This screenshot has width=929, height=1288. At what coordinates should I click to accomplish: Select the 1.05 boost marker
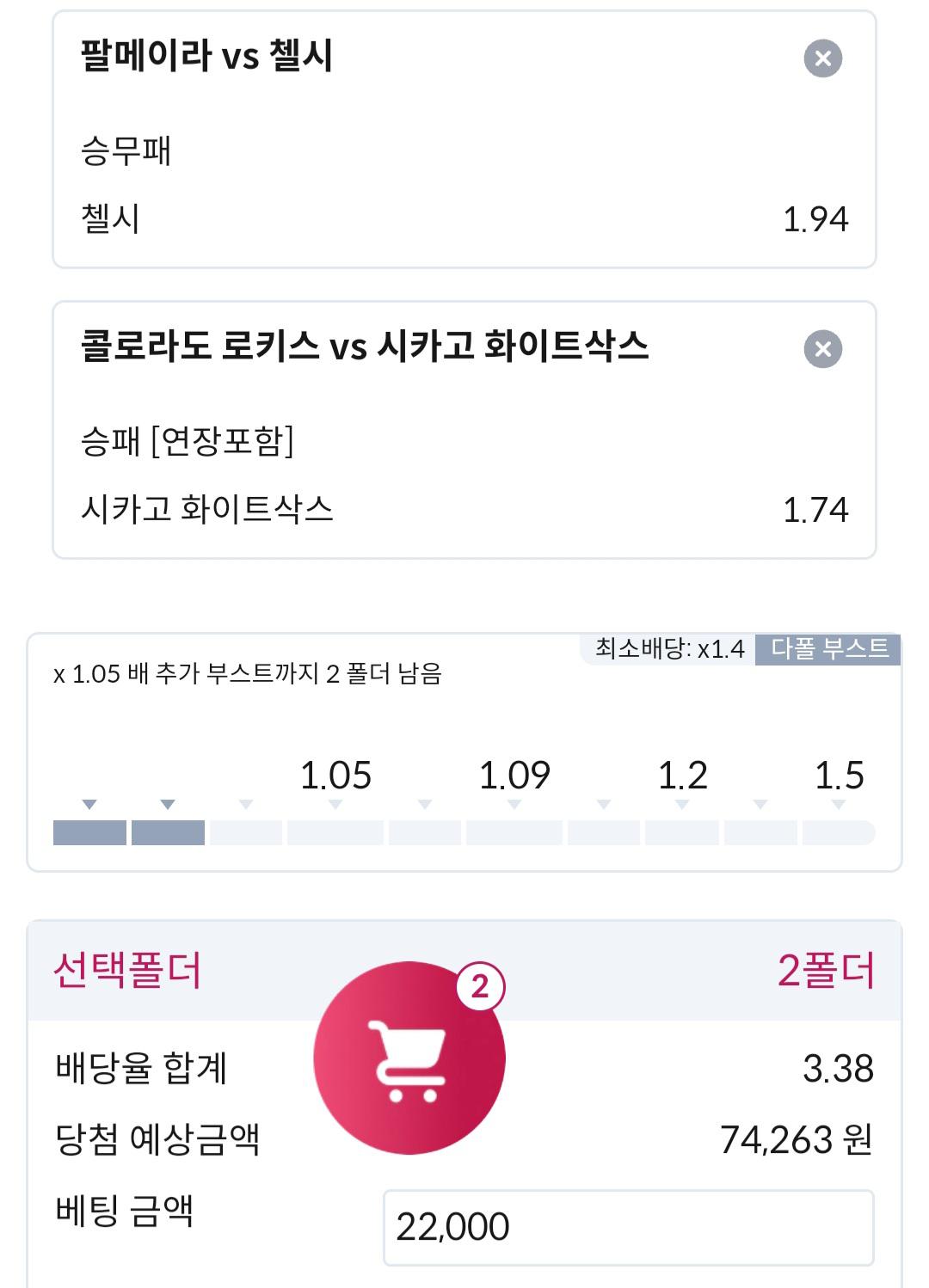coord(335,776)
